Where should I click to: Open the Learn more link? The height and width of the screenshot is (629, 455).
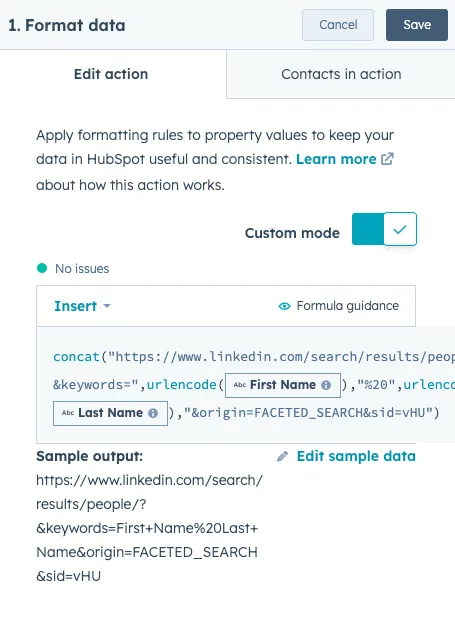click(x=336, y=159)
